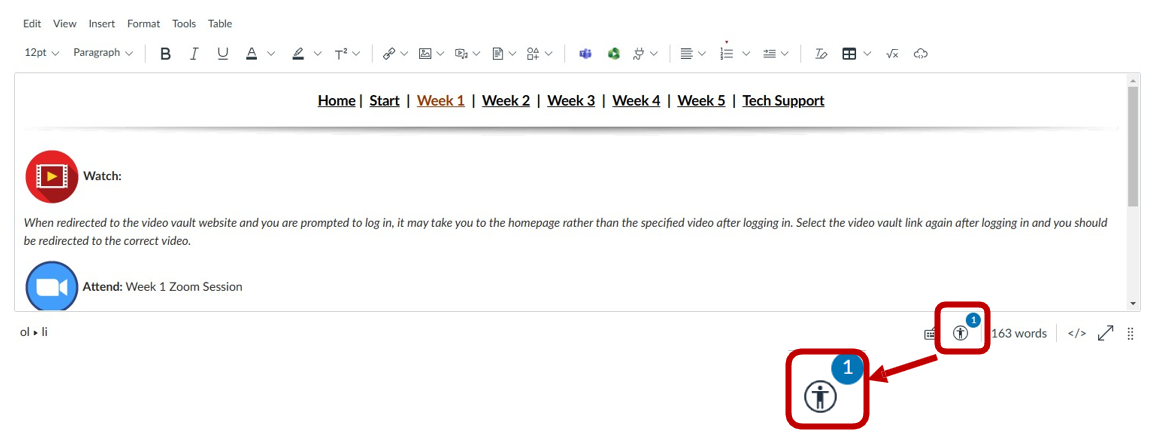Click the Icon Maker shapes icon

tap(533, 54)
